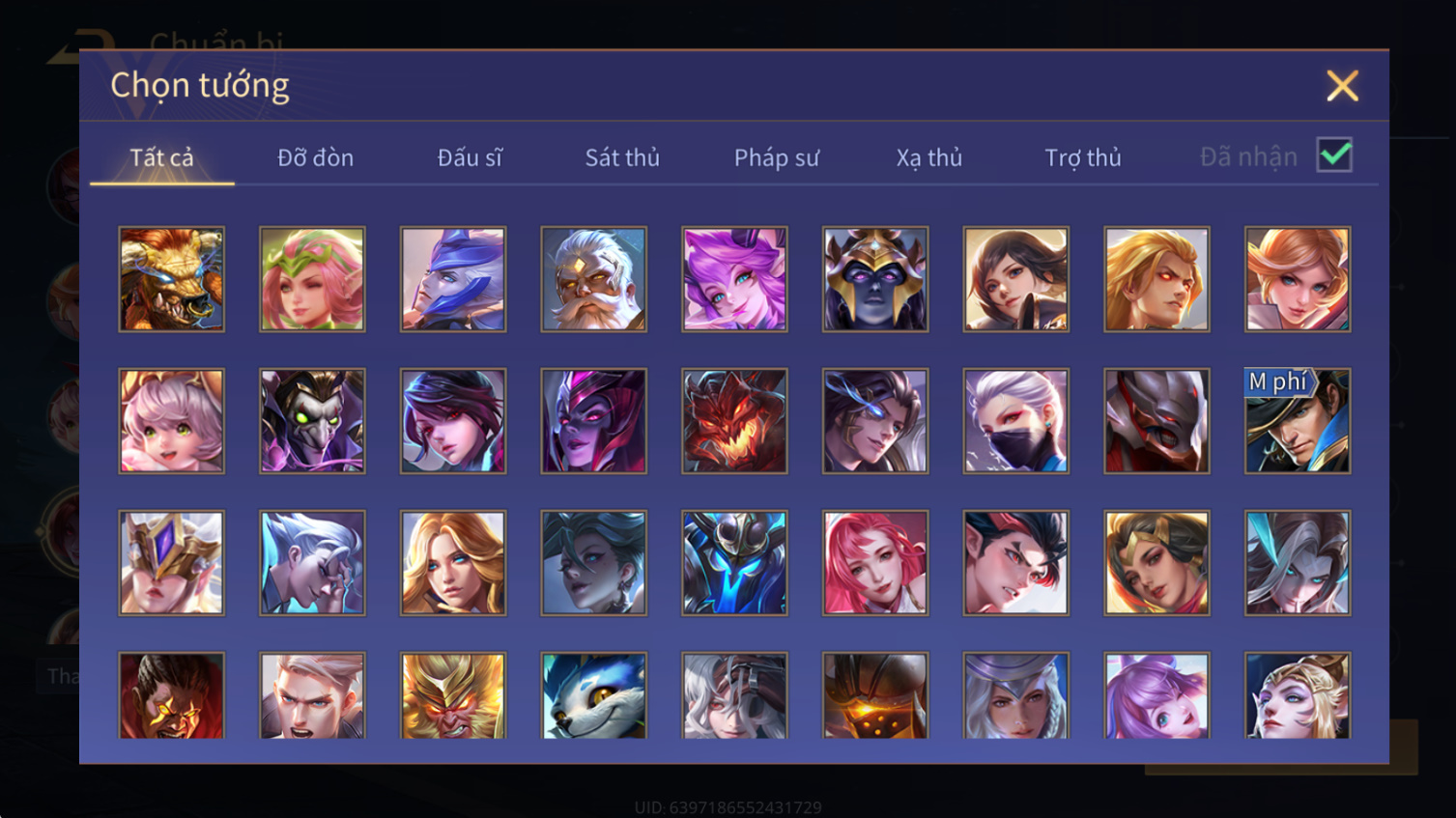Image resolution: width=1456 pixels, height=818 pixels.
Task: Pick the purple-haired magenta hero in top row
Action: tap(734, 279)
